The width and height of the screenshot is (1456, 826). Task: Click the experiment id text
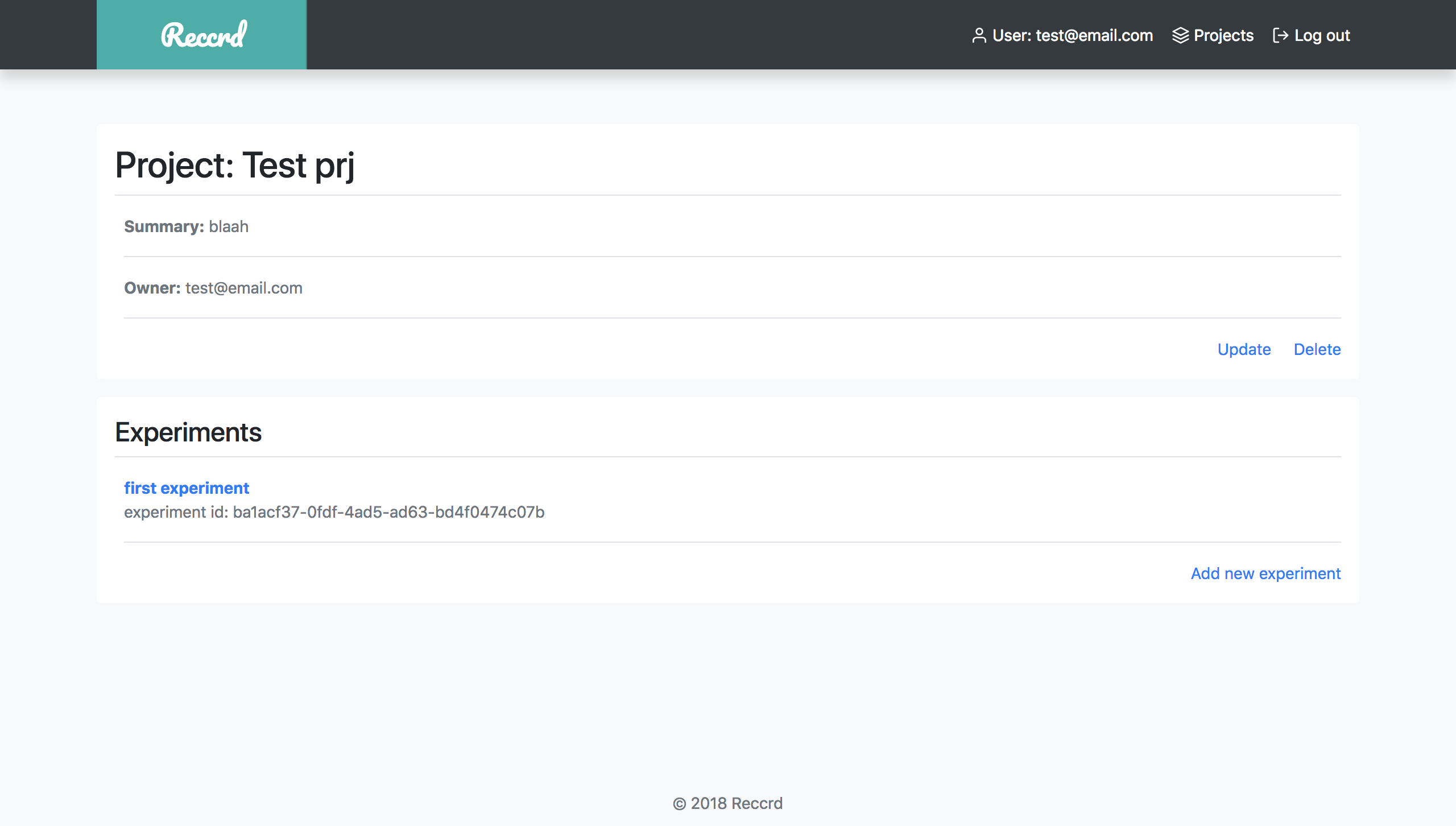tap(334, 512)
